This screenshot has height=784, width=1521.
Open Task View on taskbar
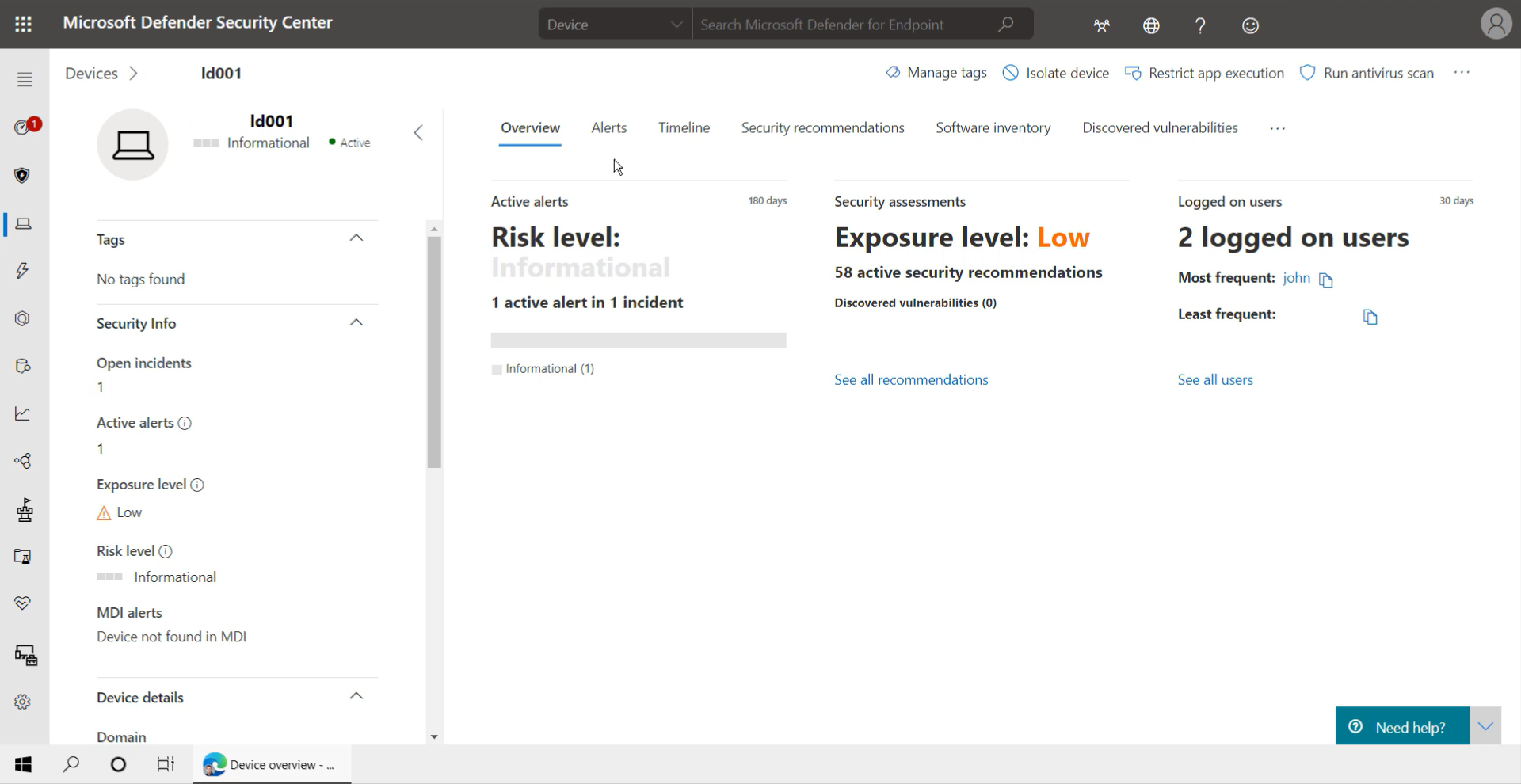coord(166,764)
